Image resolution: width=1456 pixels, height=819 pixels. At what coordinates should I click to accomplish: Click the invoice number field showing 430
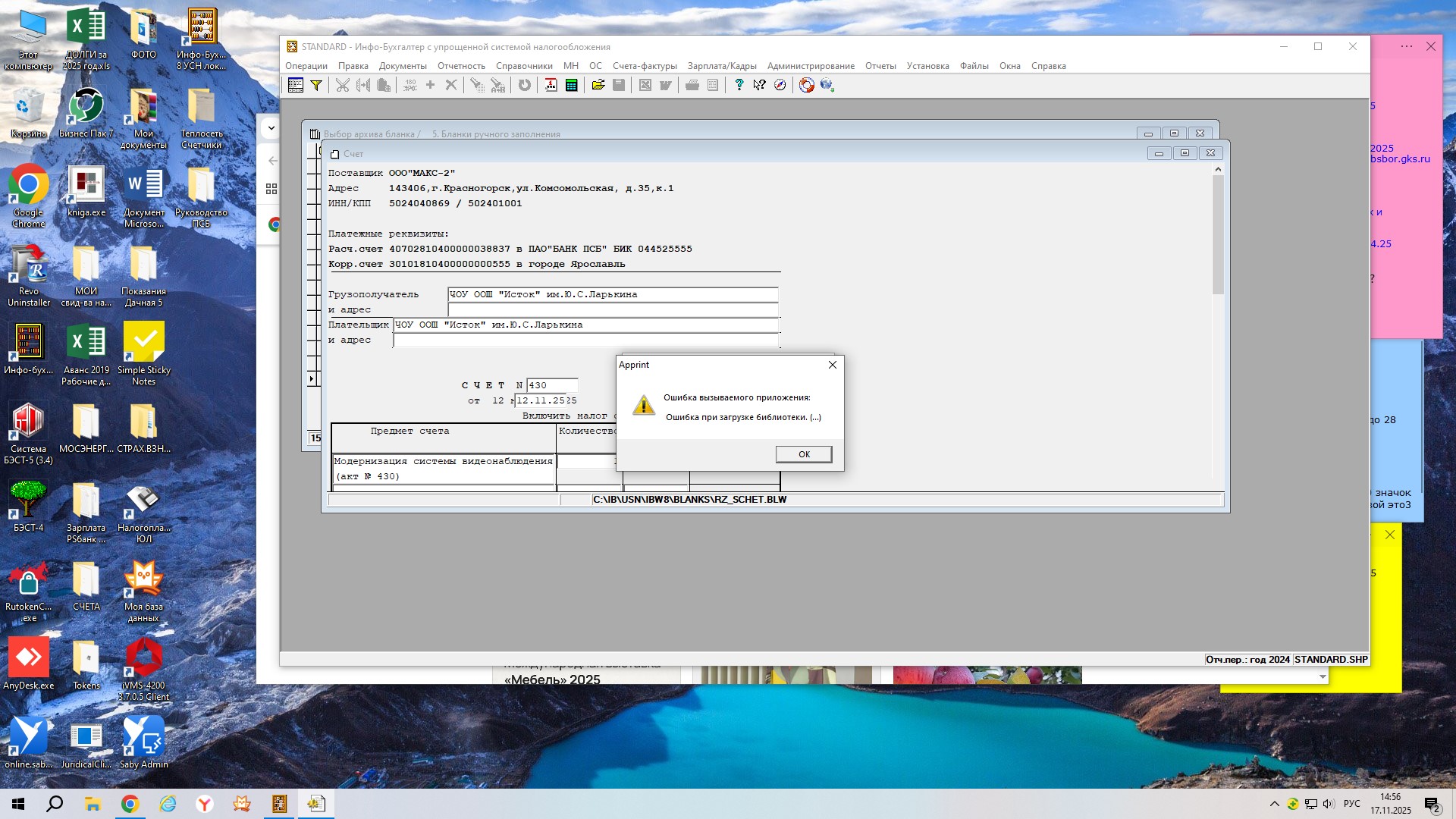pyautogui.click(x=552, y=385)
